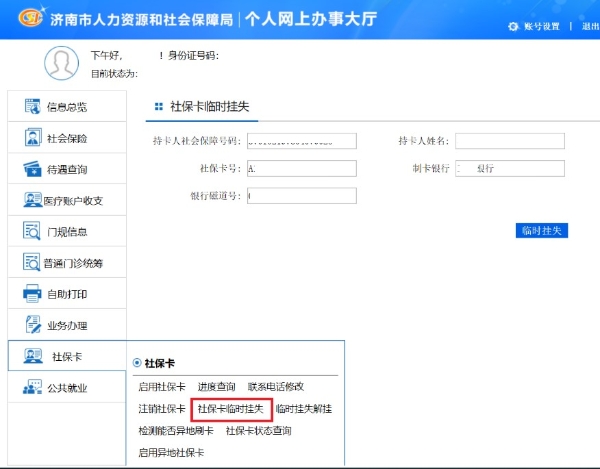Click the user avatar picture

[60, 63]
